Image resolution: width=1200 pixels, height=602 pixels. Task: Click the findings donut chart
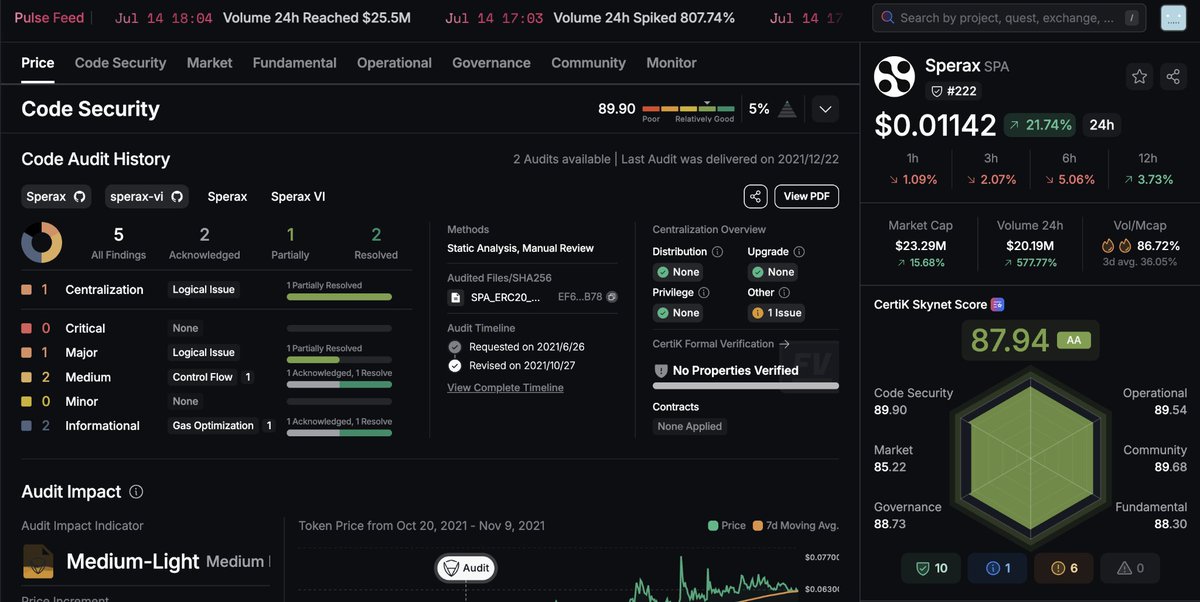click(x=42, y=242)
